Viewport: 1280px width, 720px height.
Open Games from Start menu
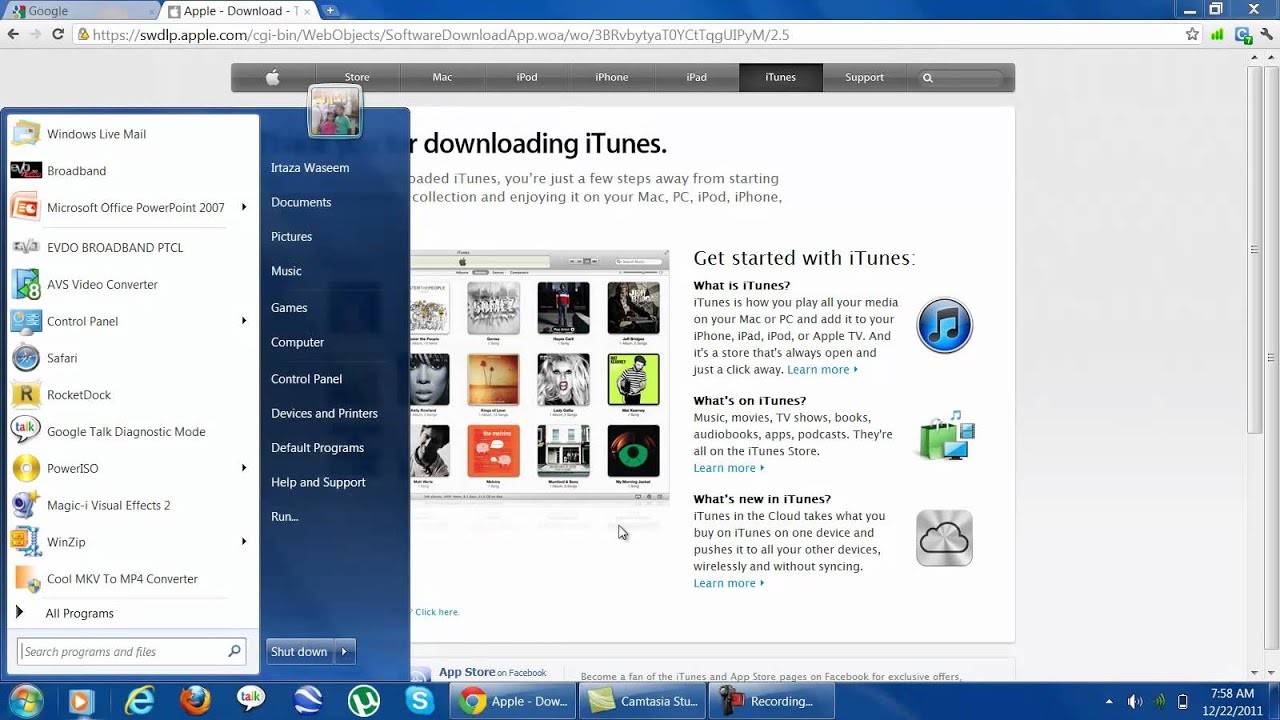click(289, 308)
